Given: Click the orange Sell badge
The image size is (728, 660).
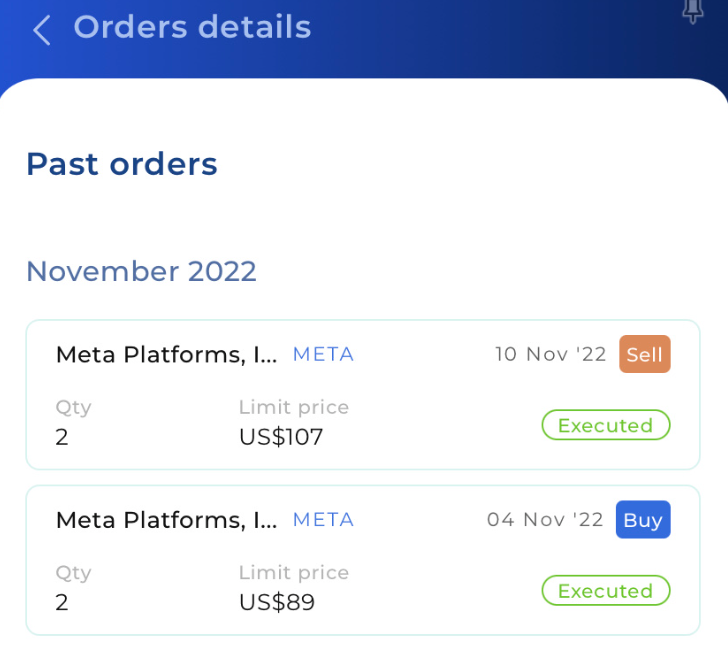Looking at the screenshot, I should coord(644,354).
